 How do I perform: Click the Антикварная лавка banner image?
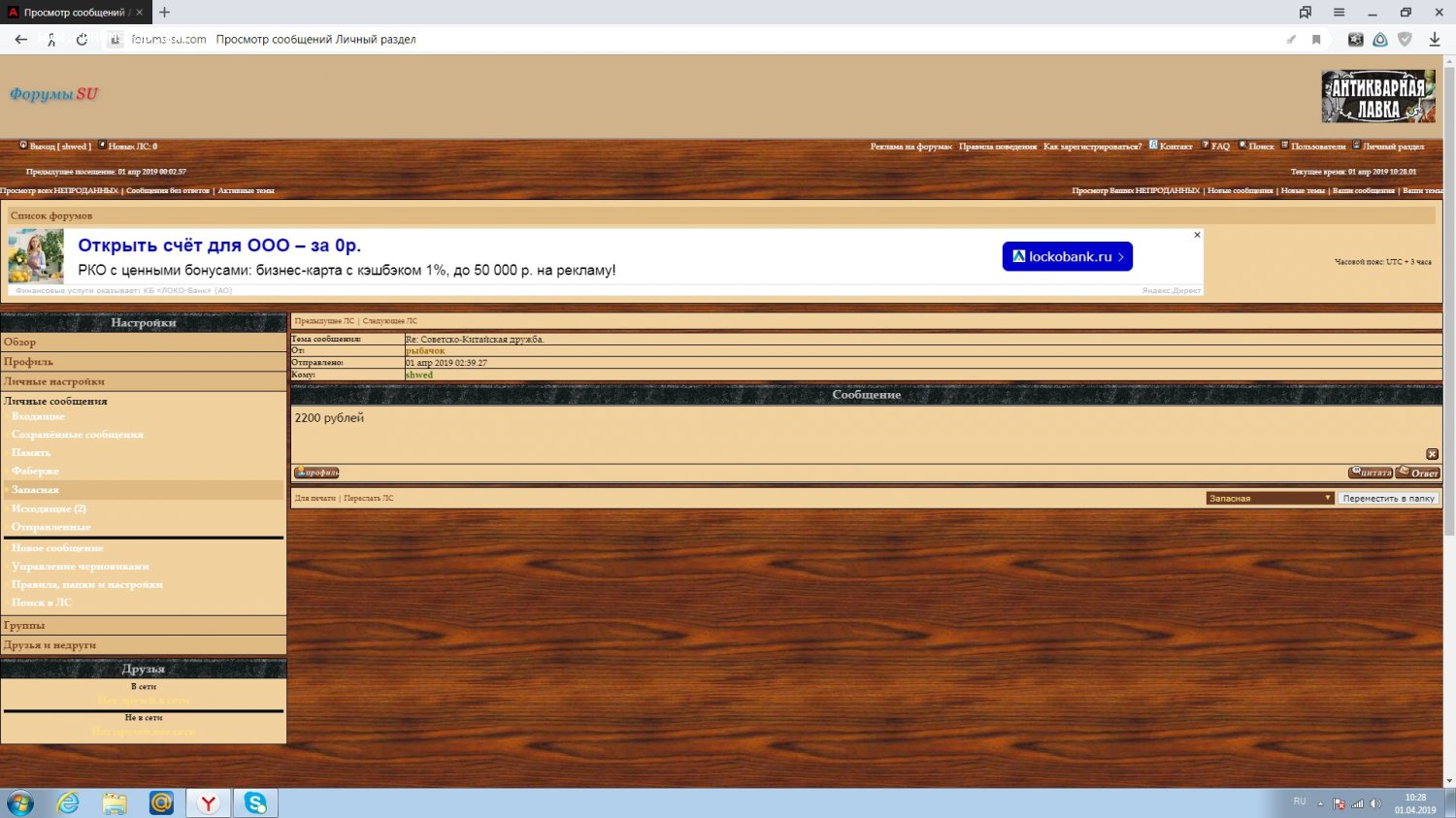tap(1377, 96)
